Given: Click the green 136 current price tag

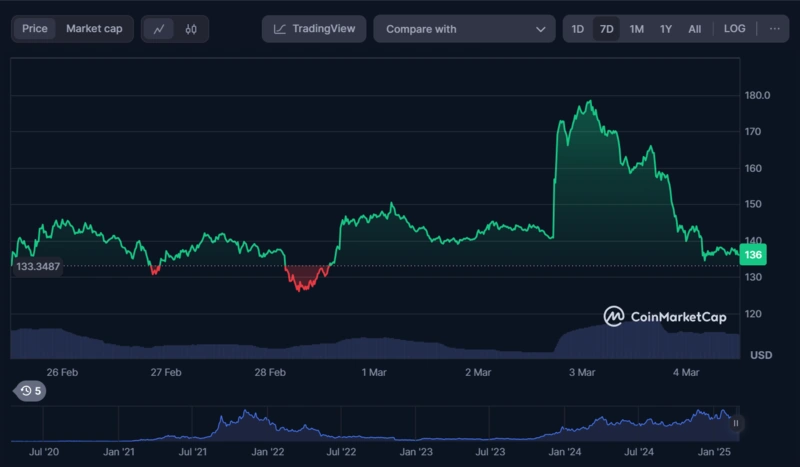Looking at the screenshot, I should tap(753, 255).
